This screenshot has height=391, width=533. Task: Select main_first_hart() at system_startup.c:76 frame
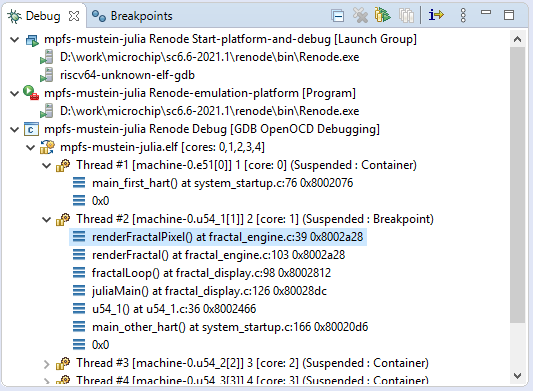(x=222, y=184)
